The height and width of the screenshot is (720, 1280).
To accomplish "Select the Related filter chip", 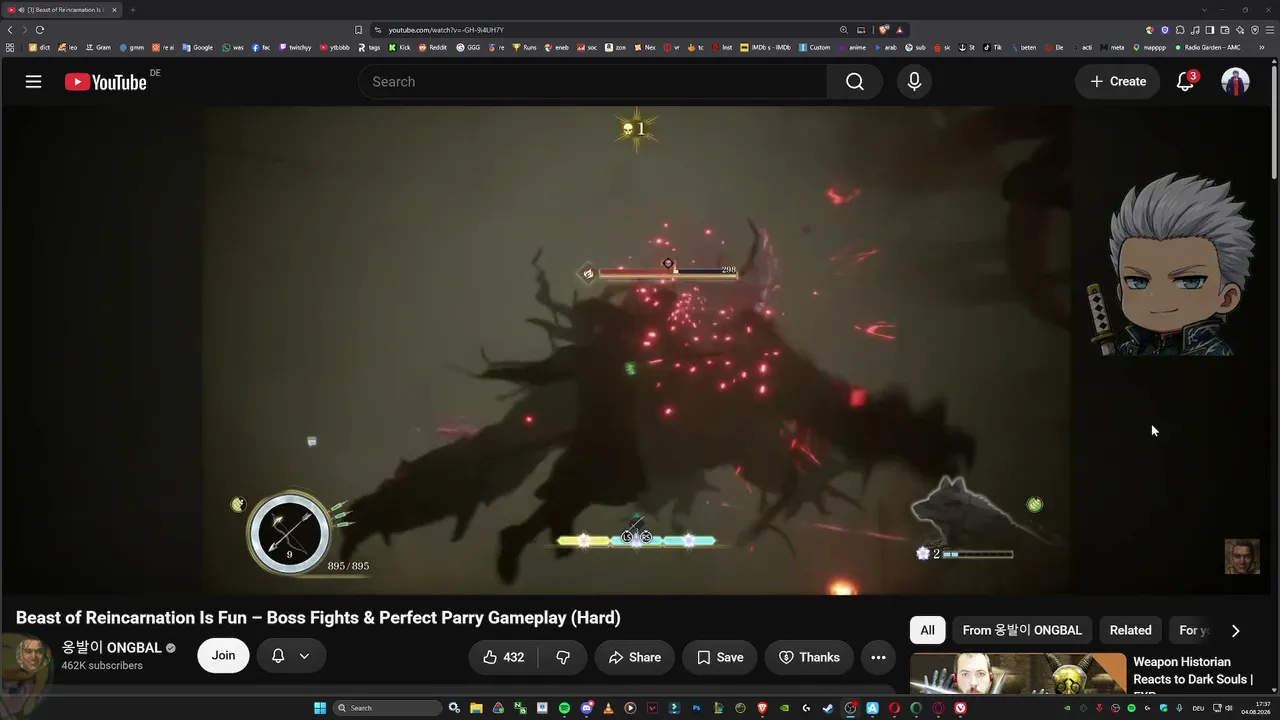I will pyautogui.click(x=1130, y=630).
